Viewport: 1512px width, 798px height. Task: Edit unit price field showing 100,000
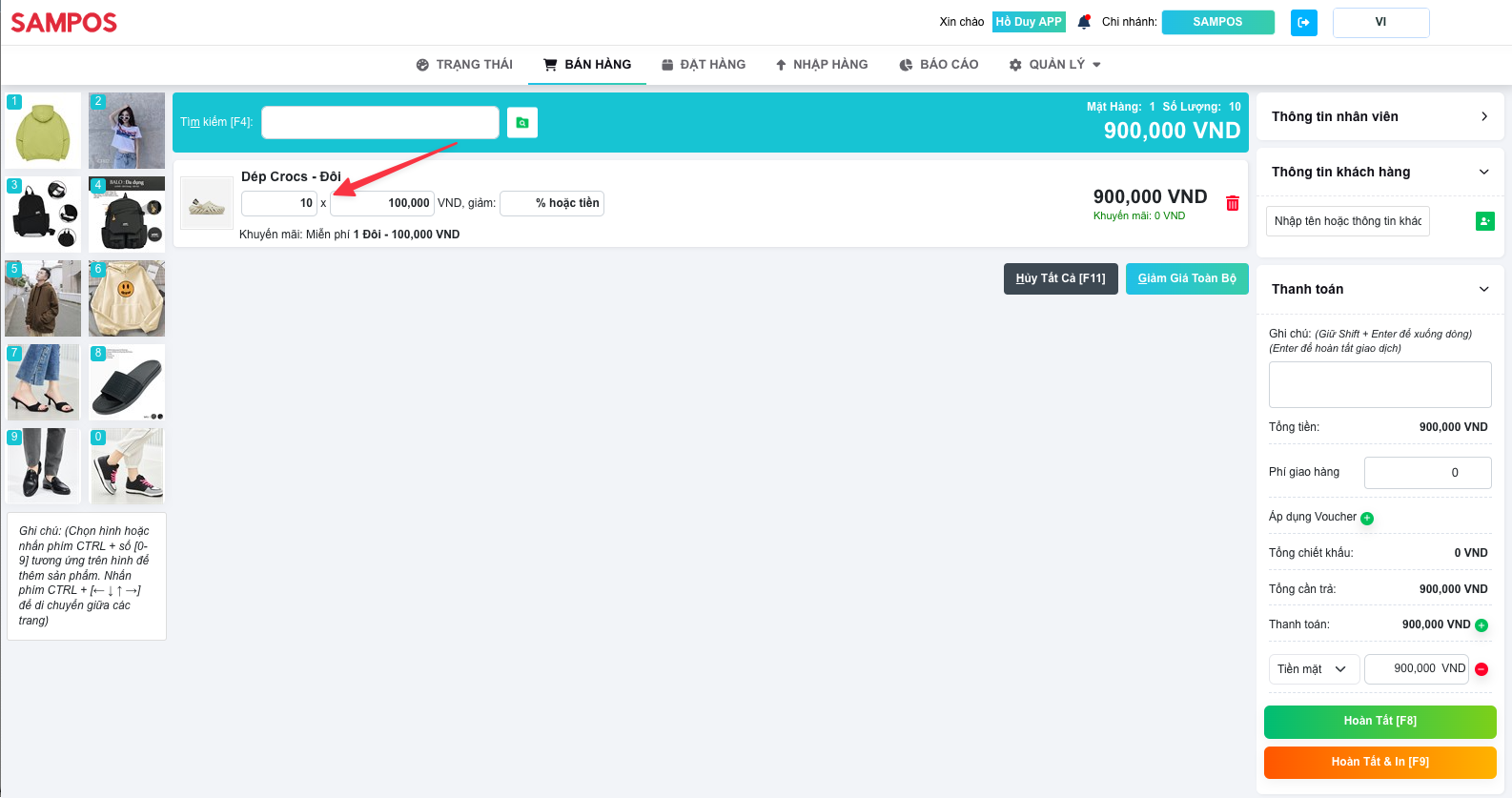pyautogui.click(x=382, y=203)
